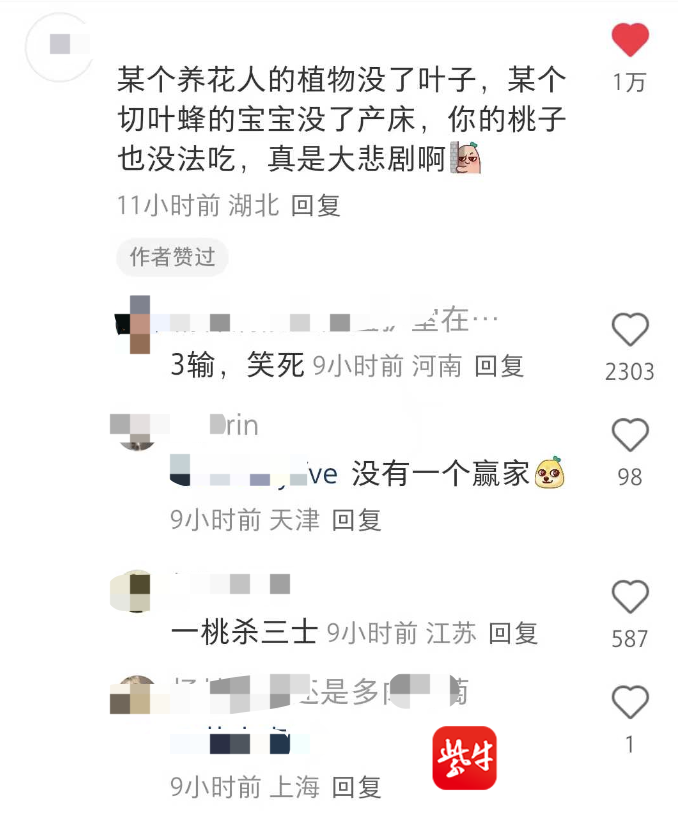Reply to the bottom 上海 comment
Screen dimensions: 678x818
point(357,787)
